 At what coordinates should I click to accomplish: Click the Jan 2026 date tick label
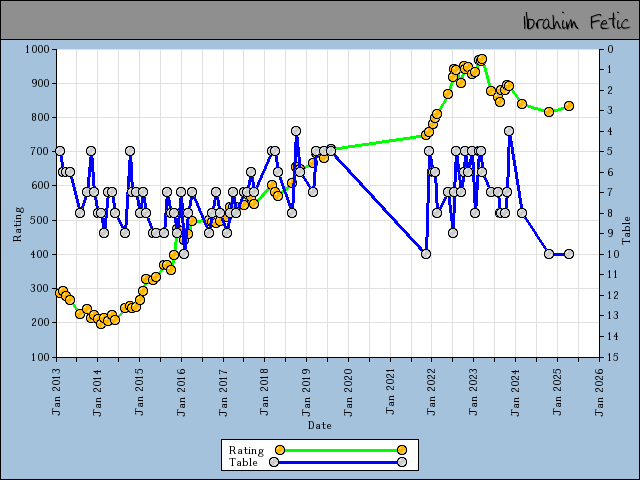click(x=599, y=392)
